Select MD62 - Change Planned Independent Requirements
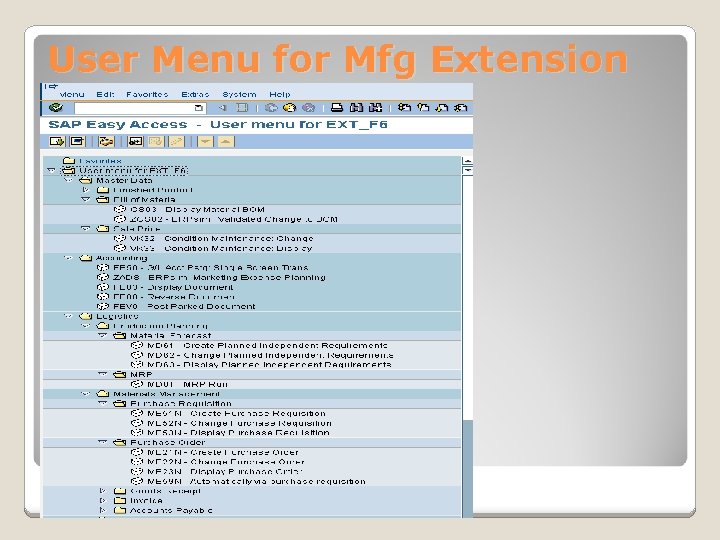 pyautogui.click(x=270, y=355)
